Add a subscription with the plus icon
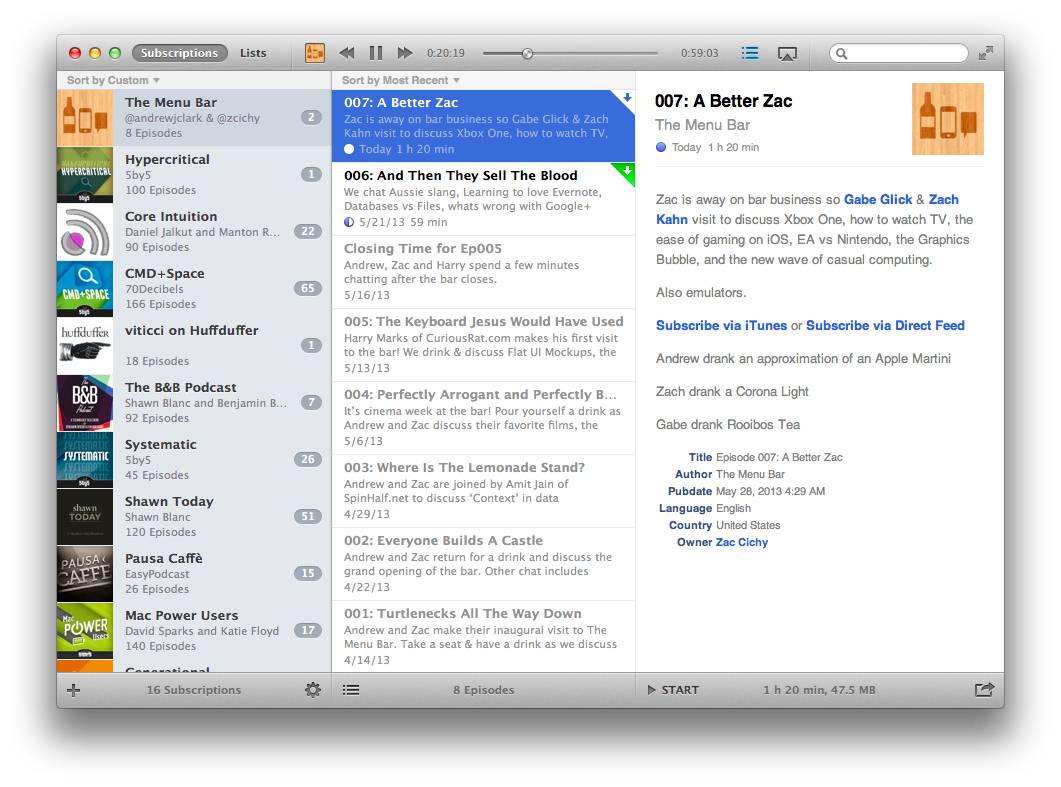Screen dimensions: 1061x787 pyautogui.click(x=74, y=690)
